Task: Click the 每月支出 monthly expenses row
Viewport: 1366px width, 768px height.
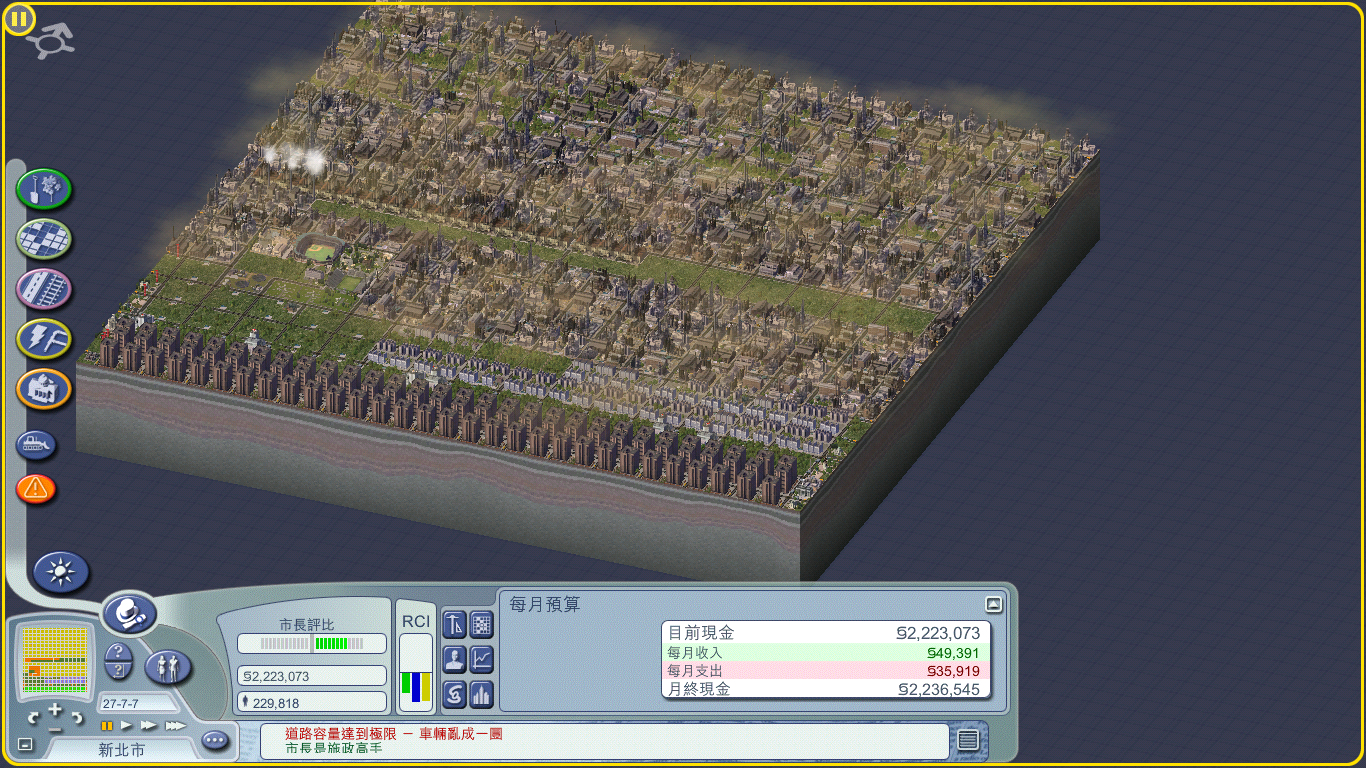Action: pyautogui.click(x=826, y=671)
